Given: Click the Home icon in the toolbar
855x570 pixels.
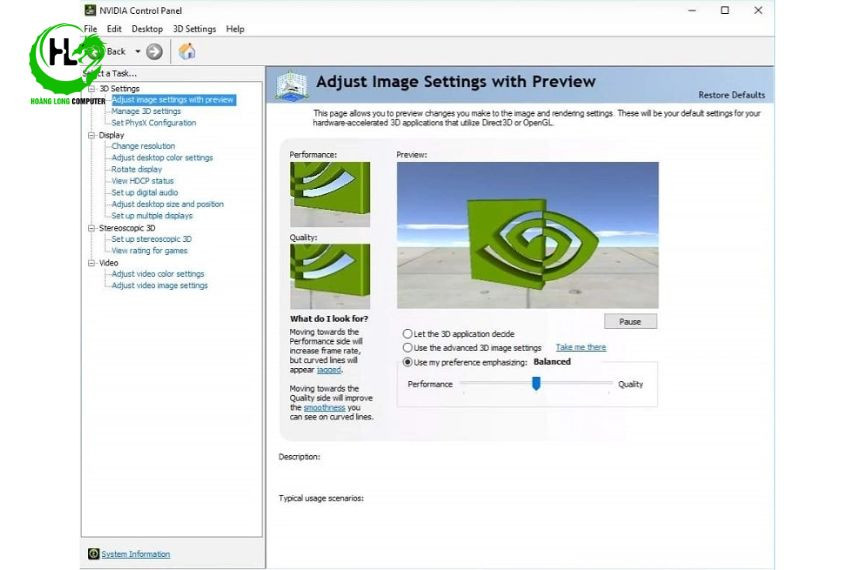Looking at the screenshot, I should [187, 52].
